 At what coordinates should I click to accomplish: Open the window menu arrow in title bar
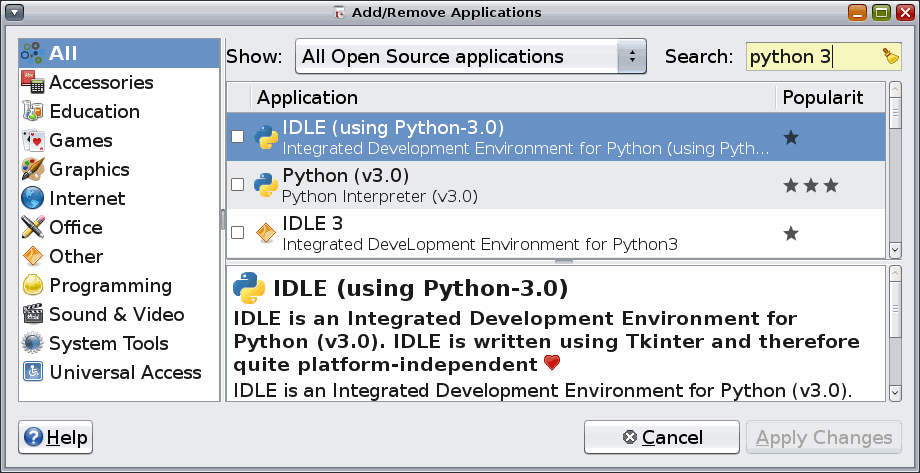pyautogui.click(x=14, y=13)
